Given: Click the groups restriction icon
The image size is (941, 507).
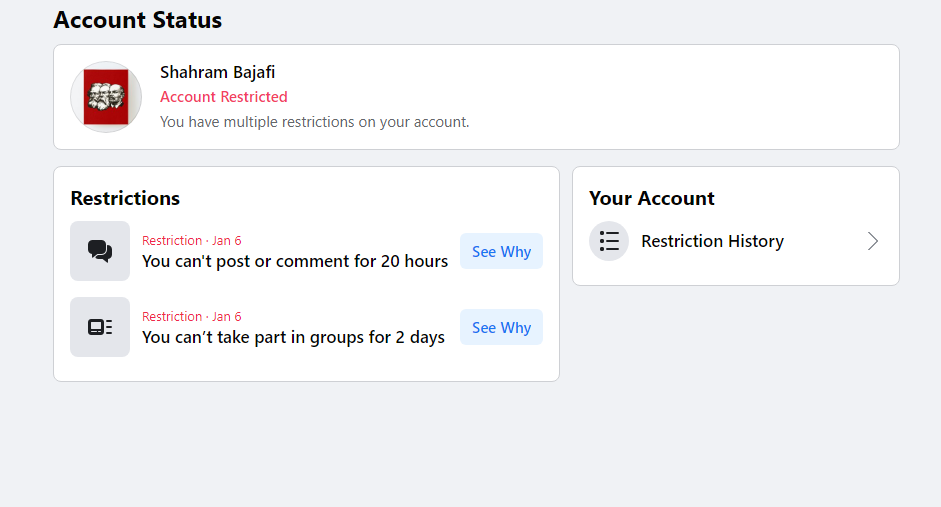Looking at the screenshot, I should coord(100,327).
